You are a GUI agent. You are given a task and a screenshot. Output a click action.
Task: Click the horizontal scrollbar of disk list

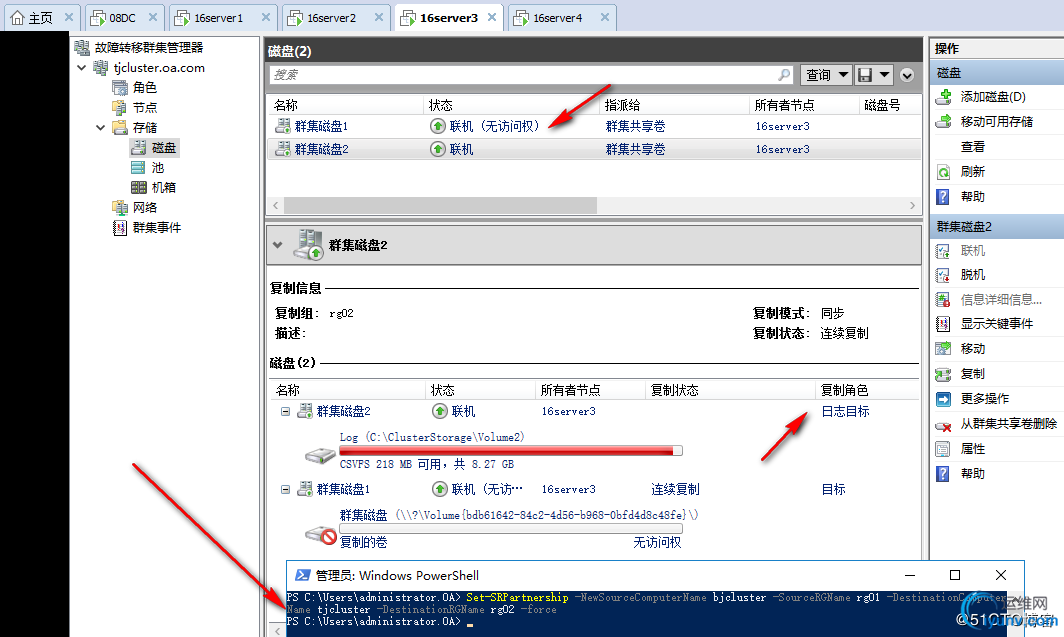pos(440,205)
